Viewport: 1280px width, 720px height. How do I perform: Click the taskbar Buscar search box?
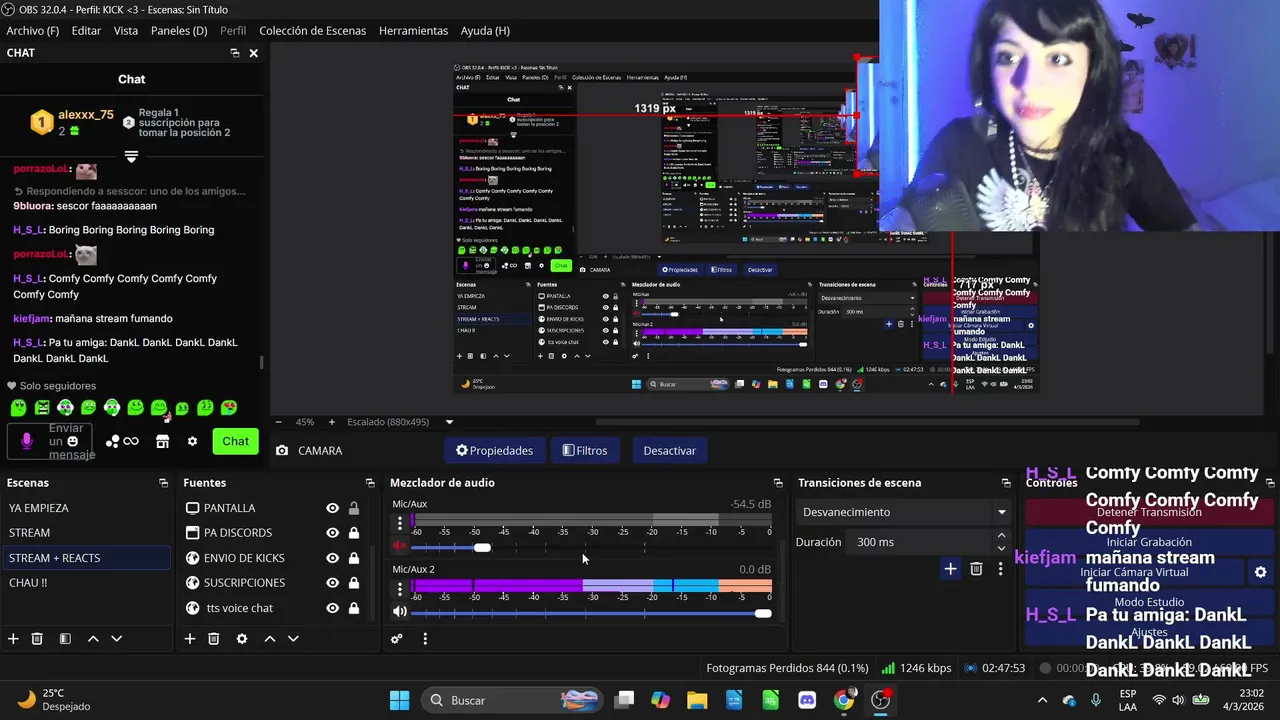click(512, 700)
